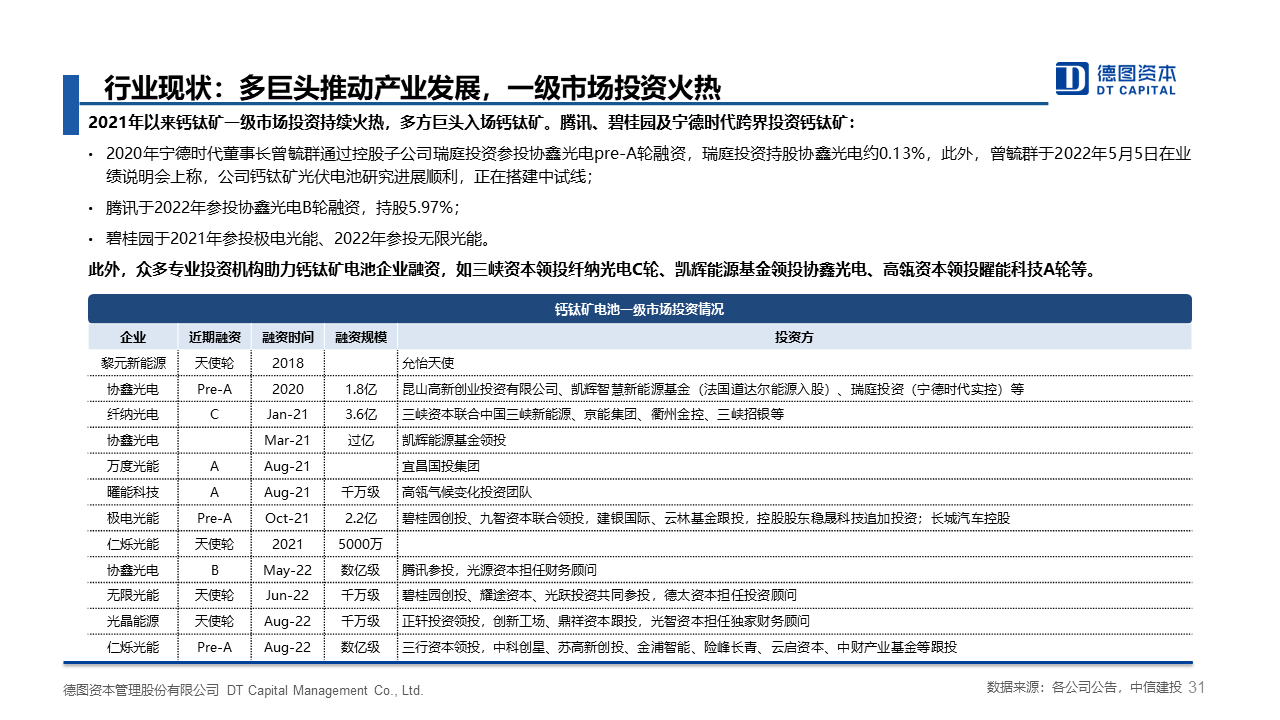Click the bold line starting "2021年以来钙钛矿"
Viewport: 1280px width, 720px height.
(x=472, y=123)
